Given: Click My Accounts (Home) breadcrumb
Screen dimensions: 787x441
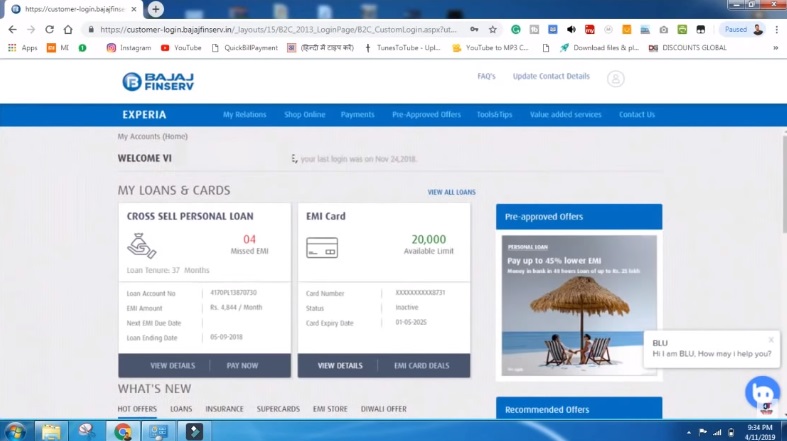Looking at the screenshot, I should pyautogui.click(x=153, y=136).
